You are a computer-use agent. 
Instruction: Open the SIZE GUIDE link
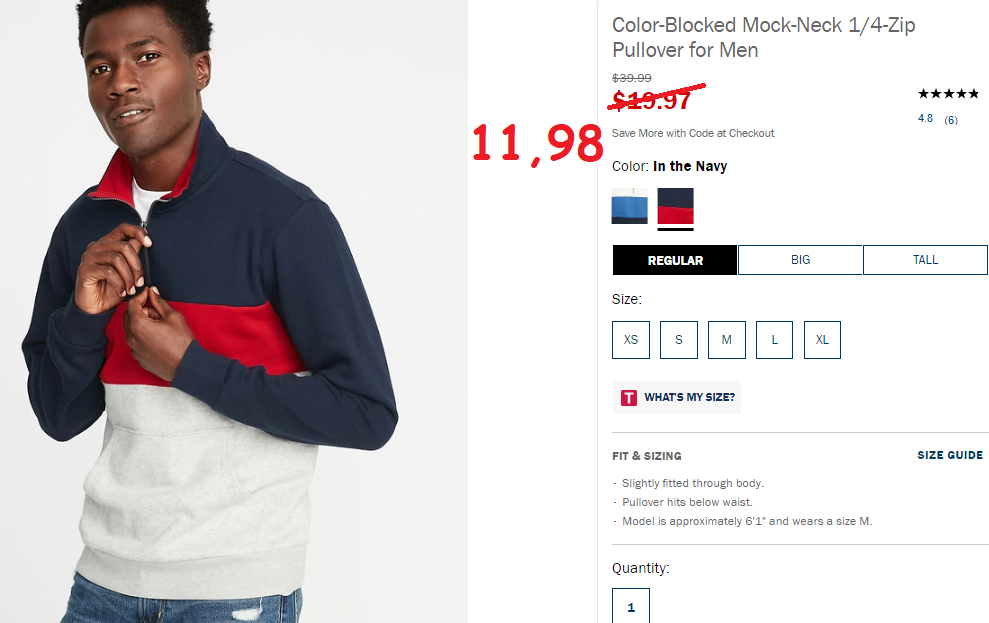(x=950, y=455)
